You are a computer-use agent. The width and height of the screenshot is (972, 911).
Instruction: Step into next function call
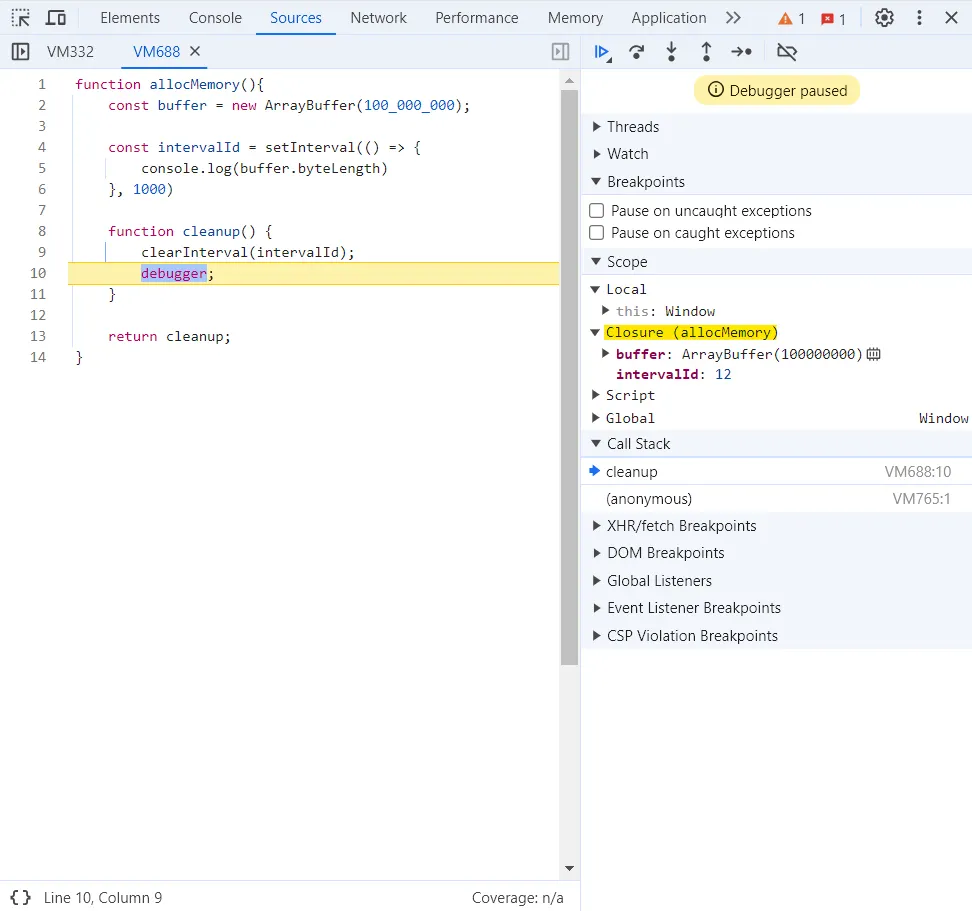coord(671,52)
